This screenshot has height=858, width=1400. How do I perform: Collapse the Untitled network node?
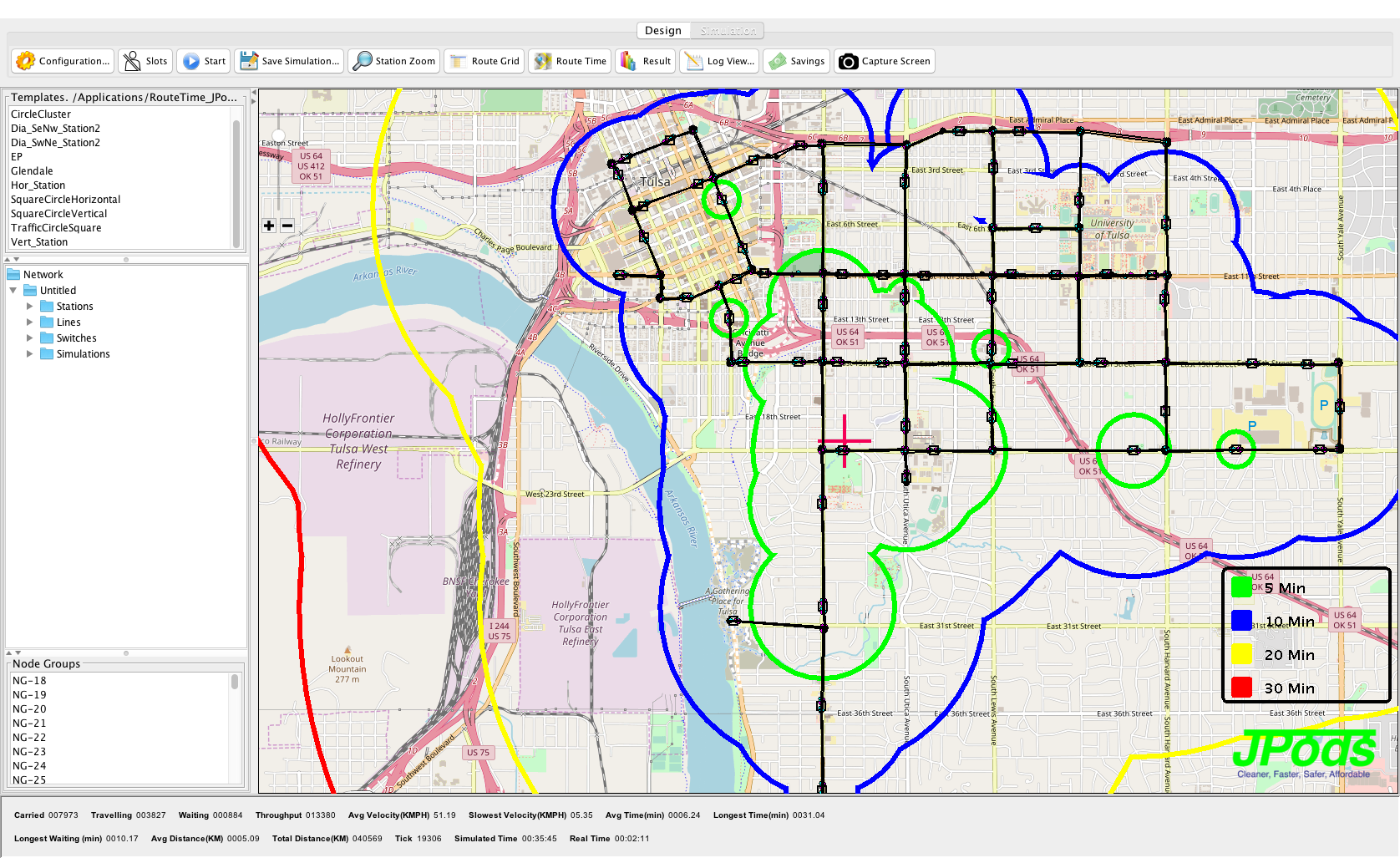point(13,291)
